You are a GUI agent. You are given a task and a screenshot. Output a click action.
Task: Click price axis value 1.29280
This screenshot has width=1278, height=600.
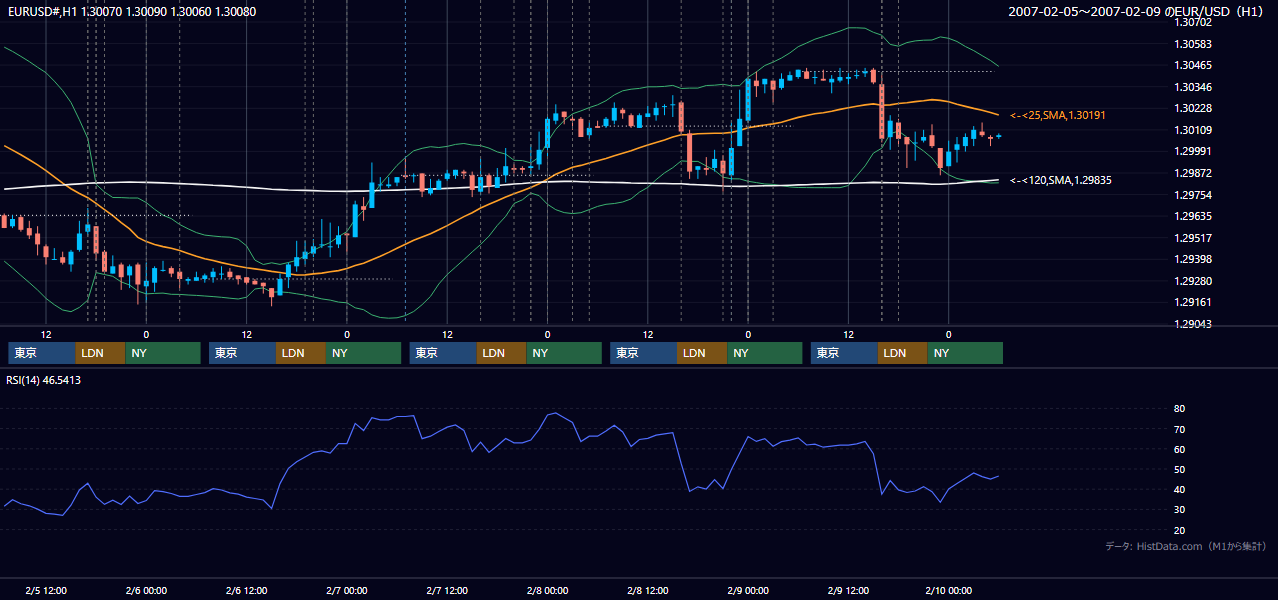[1193, 281]
